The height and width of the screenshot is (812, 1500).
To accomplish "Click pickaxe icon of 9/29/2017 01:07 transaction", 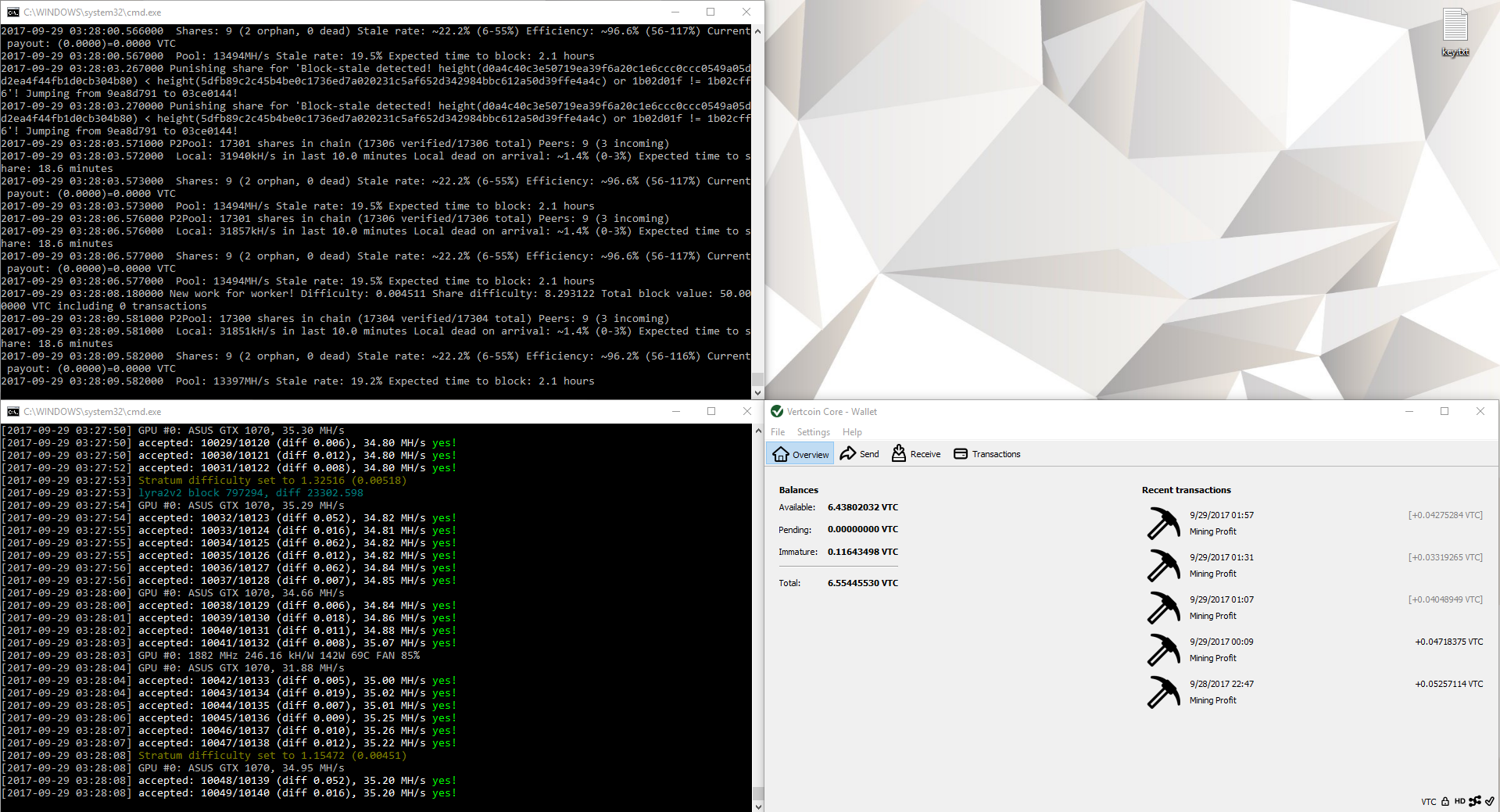I will pyautogui.click(x=1163, y=607).
